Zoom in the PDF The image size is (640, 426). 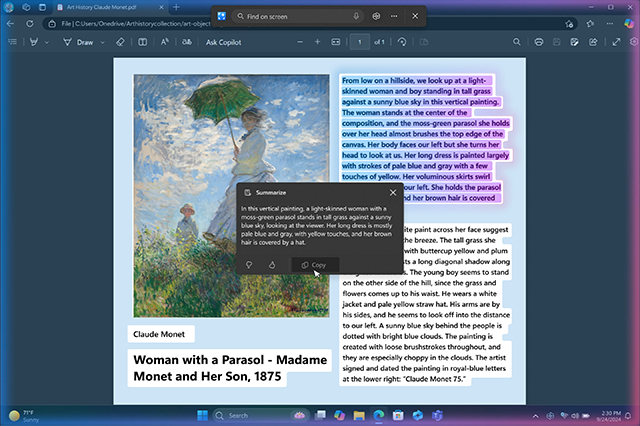coord(317,42)
